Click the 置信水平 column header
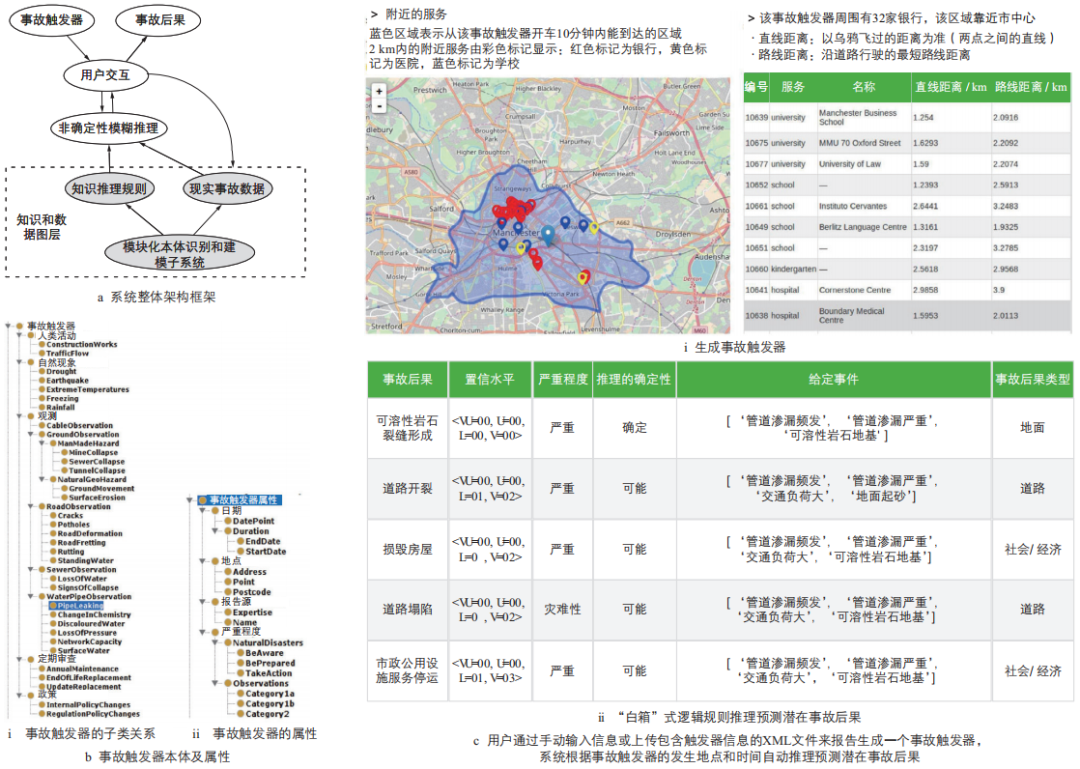The image size is (1080, 769). point(490,380)
